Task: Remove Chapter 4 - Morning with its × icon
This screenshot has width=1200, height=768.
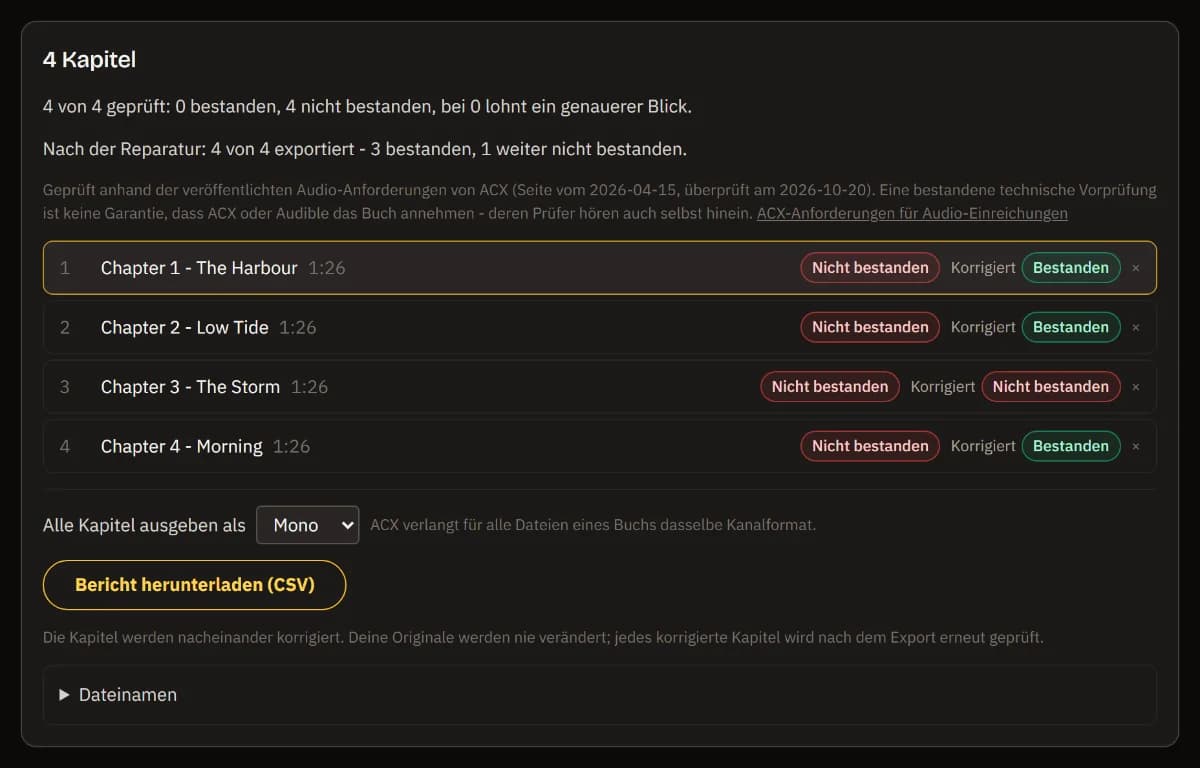Action: click(1135, 446)
